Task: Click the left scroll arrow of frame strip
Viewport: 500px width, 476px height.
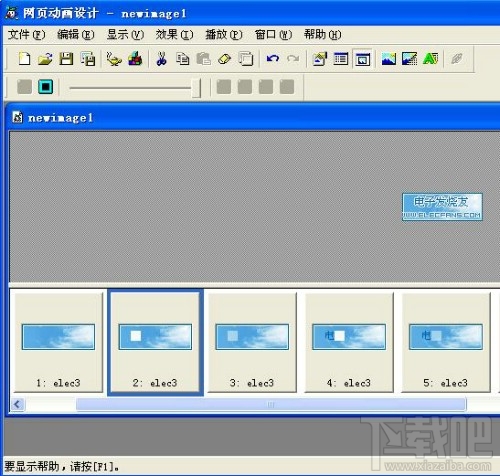Action: 17,405
